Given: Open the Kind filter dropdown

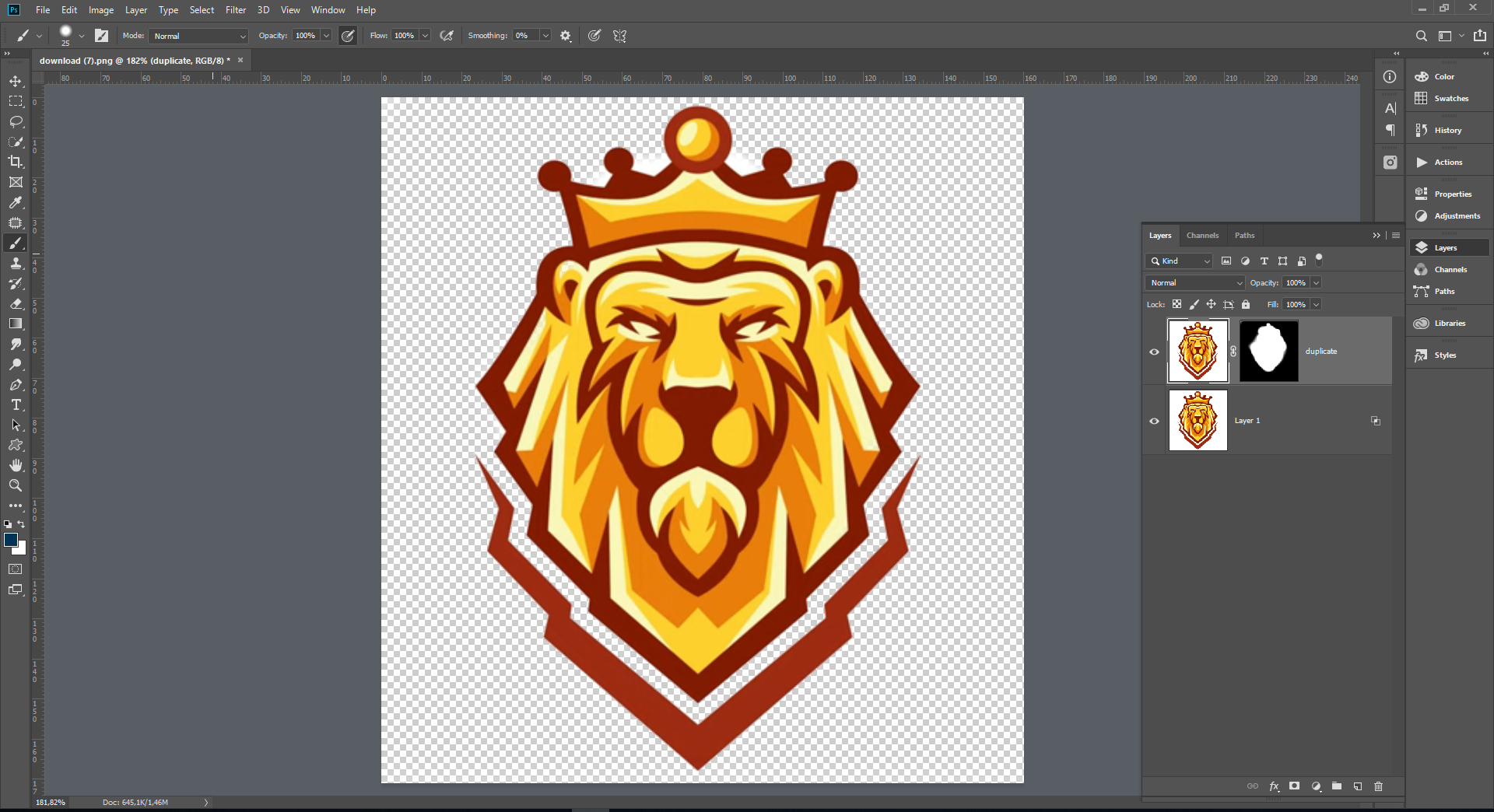Looking at the screenshot, I should point(1180,261).
